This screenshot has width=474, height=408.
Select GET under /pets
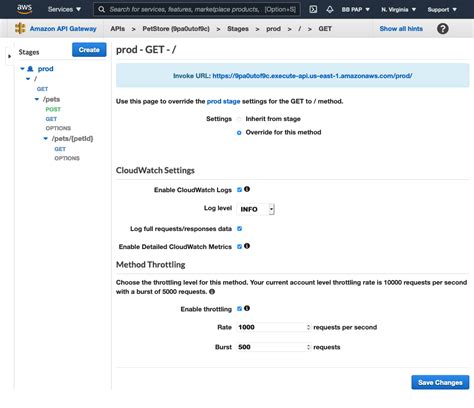[51, 119]
